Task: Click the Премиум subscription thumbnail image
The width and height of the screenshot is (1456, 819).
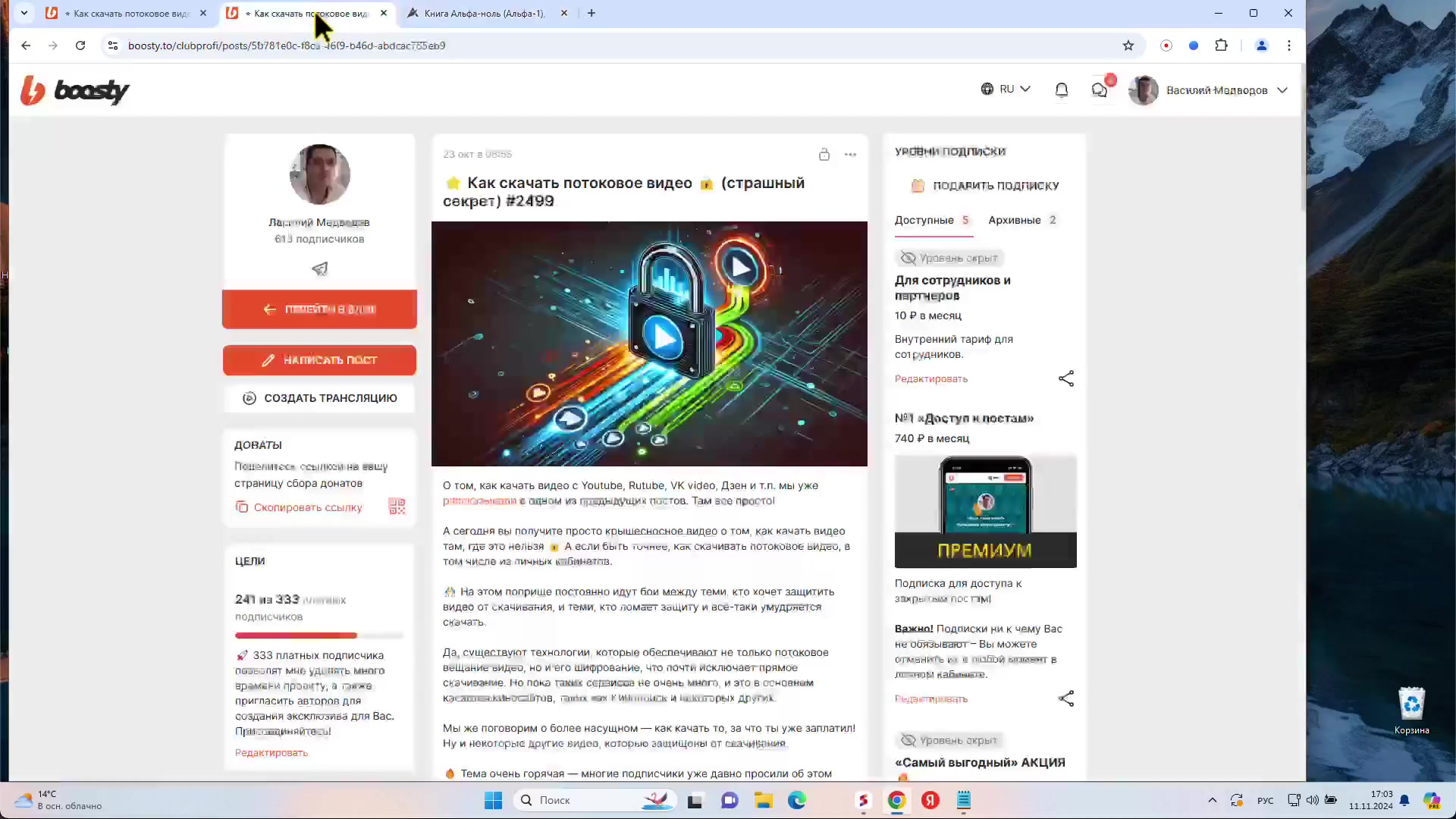Action: pos(985,511)
